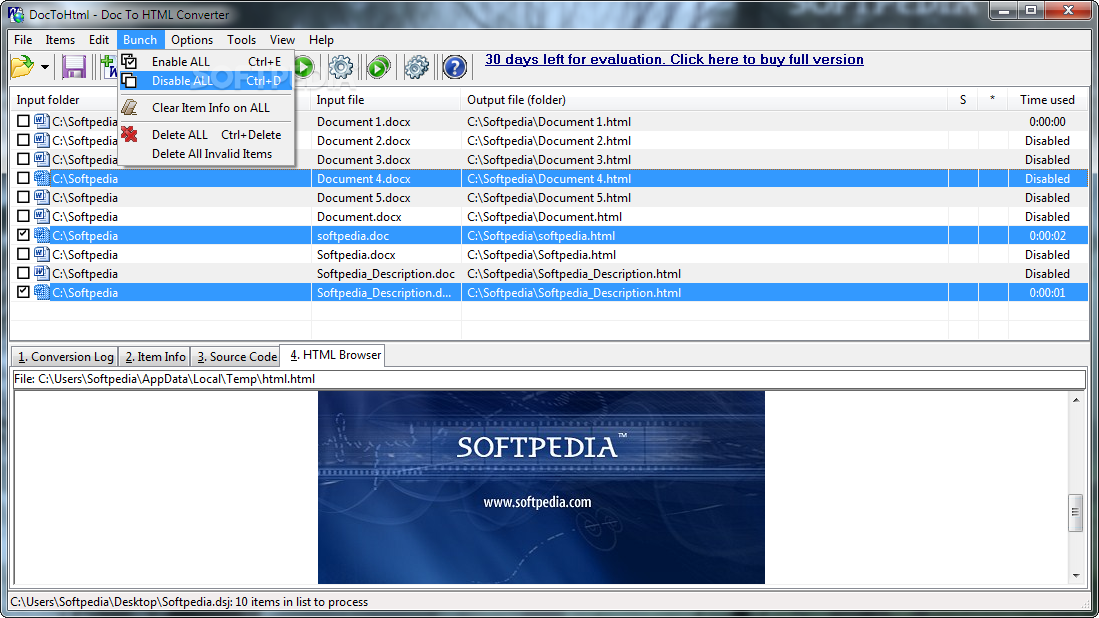Enable the checkbox for Document 2.docx
This screenshot has width=1099, height=618.
click(23, 140)
